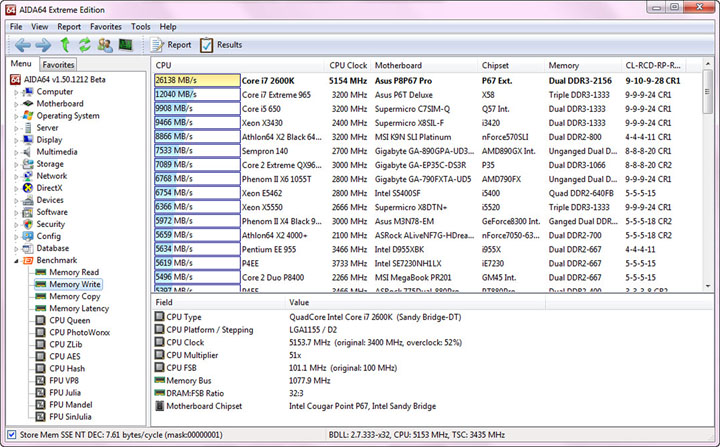Select the Computer tree icon
Screen dimensions: 720x447
[28, 91]
